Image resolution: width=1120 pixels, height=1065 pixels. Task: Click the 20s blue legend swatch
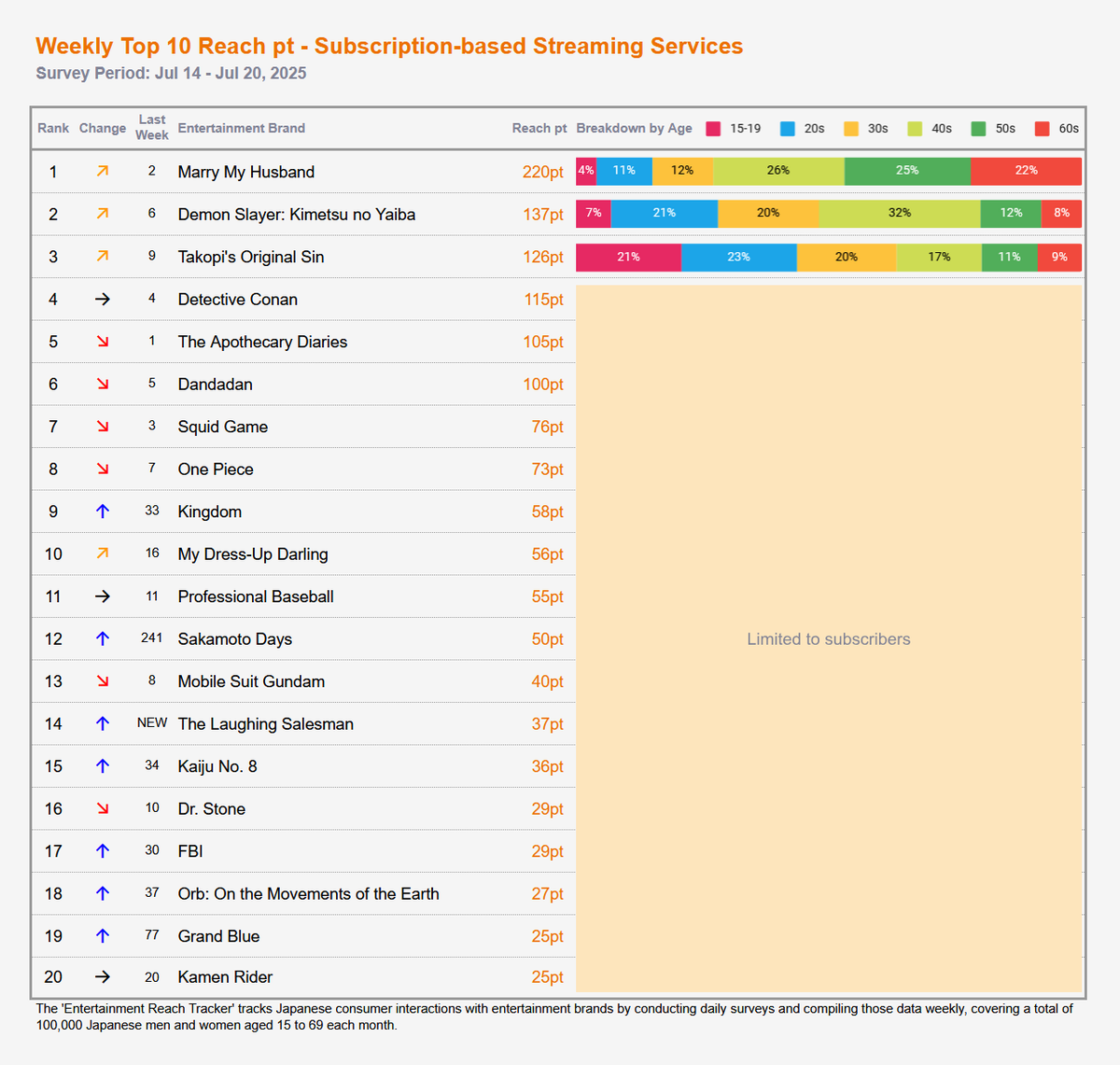788,129
